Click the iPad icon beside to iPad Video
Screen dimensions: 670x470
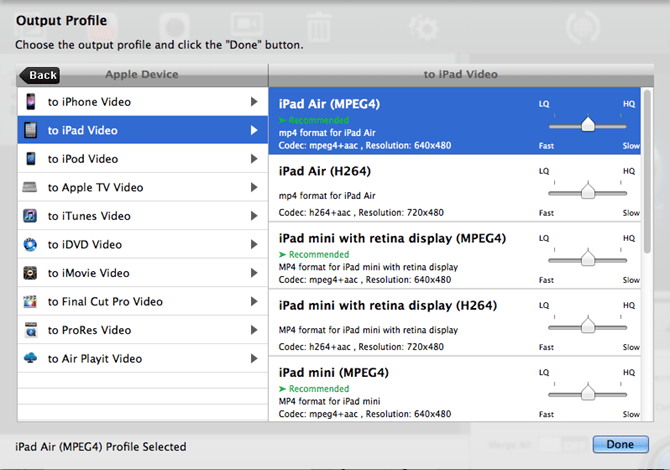[x=30, y=130]
